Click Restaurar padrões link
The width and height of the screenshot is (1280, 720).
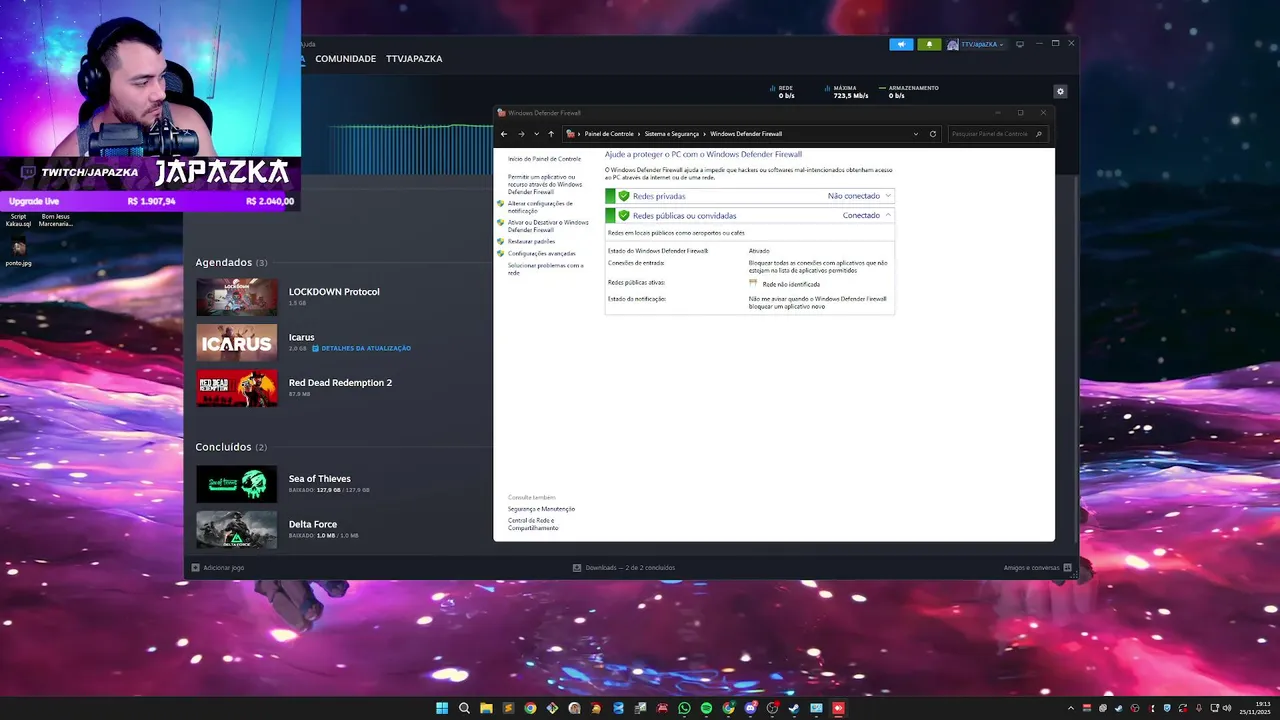click(x=531, y=241)
